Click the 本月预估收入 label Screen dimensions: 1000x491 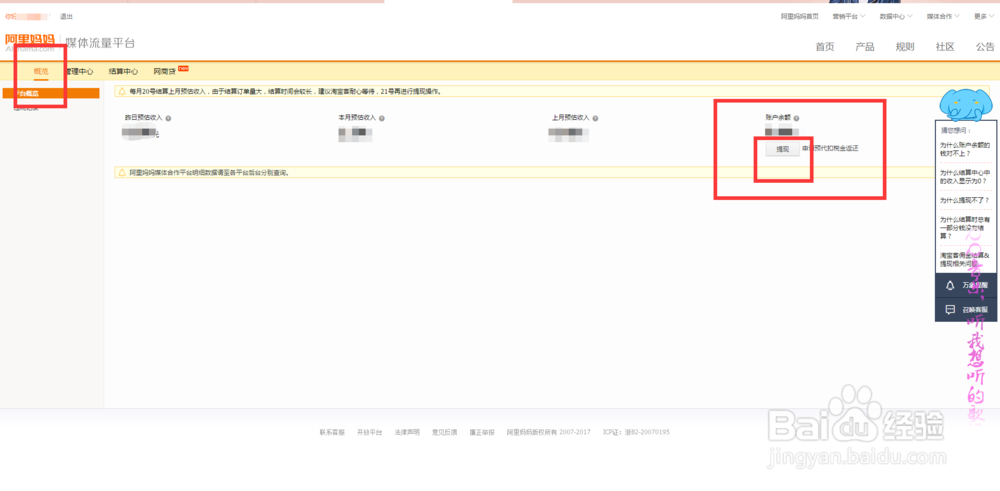click(357, 118)
